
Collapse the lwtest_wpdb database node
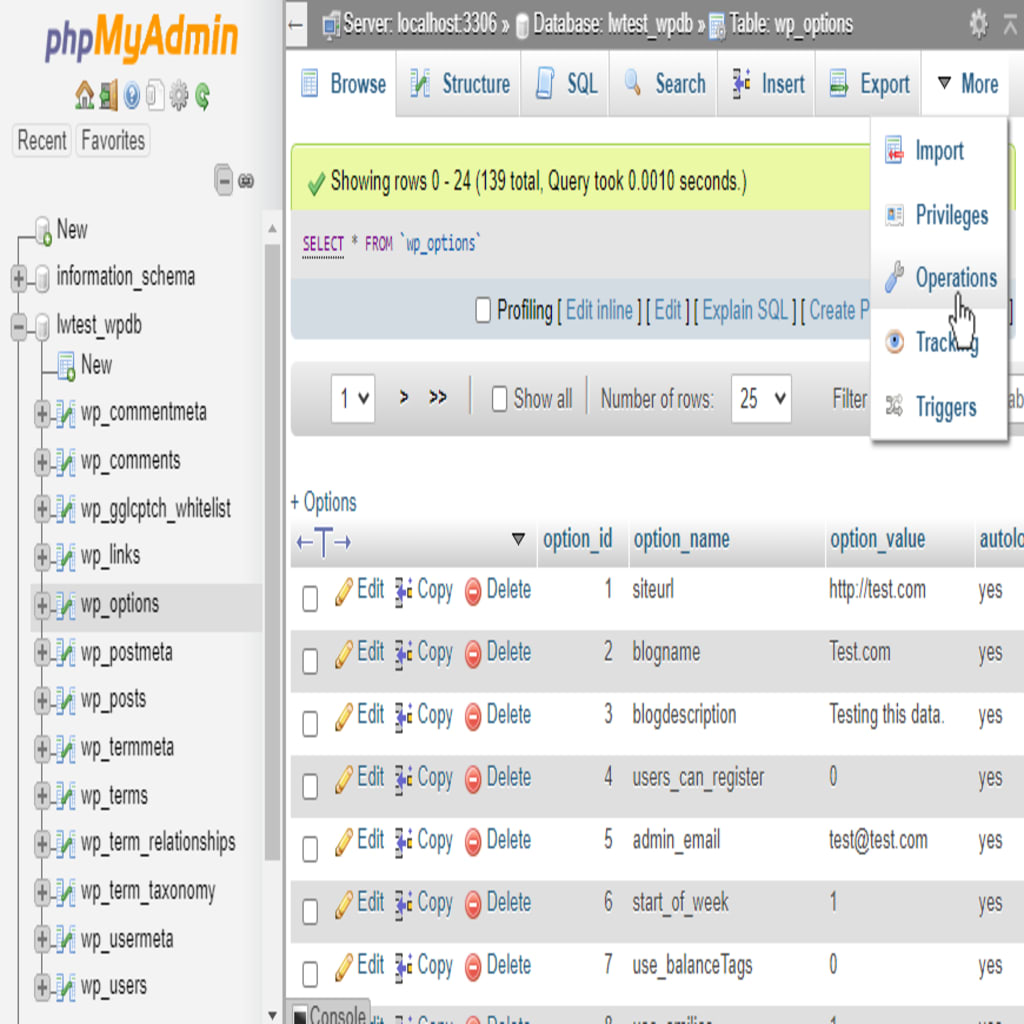click(19, 327)
